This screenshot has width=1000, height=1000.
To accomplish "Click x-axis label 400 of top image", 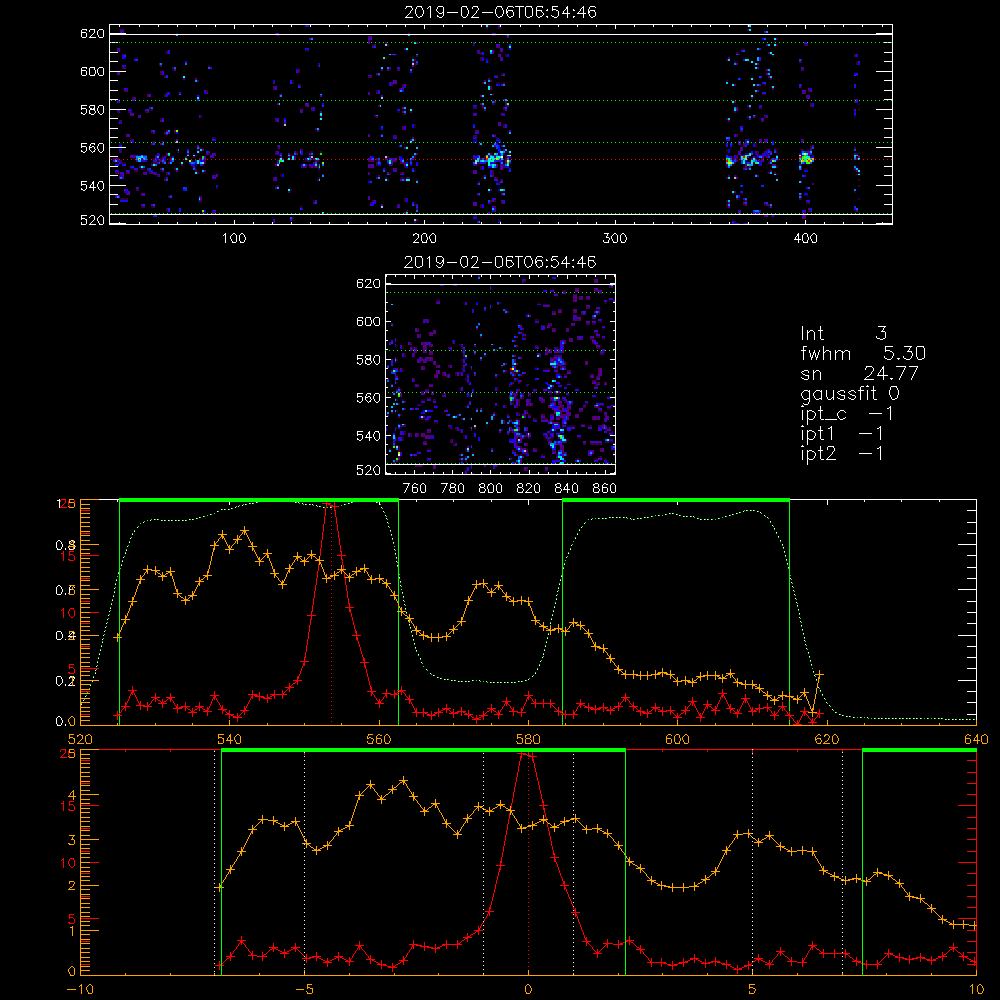I will pyautogui.click(x=805, y=239).
